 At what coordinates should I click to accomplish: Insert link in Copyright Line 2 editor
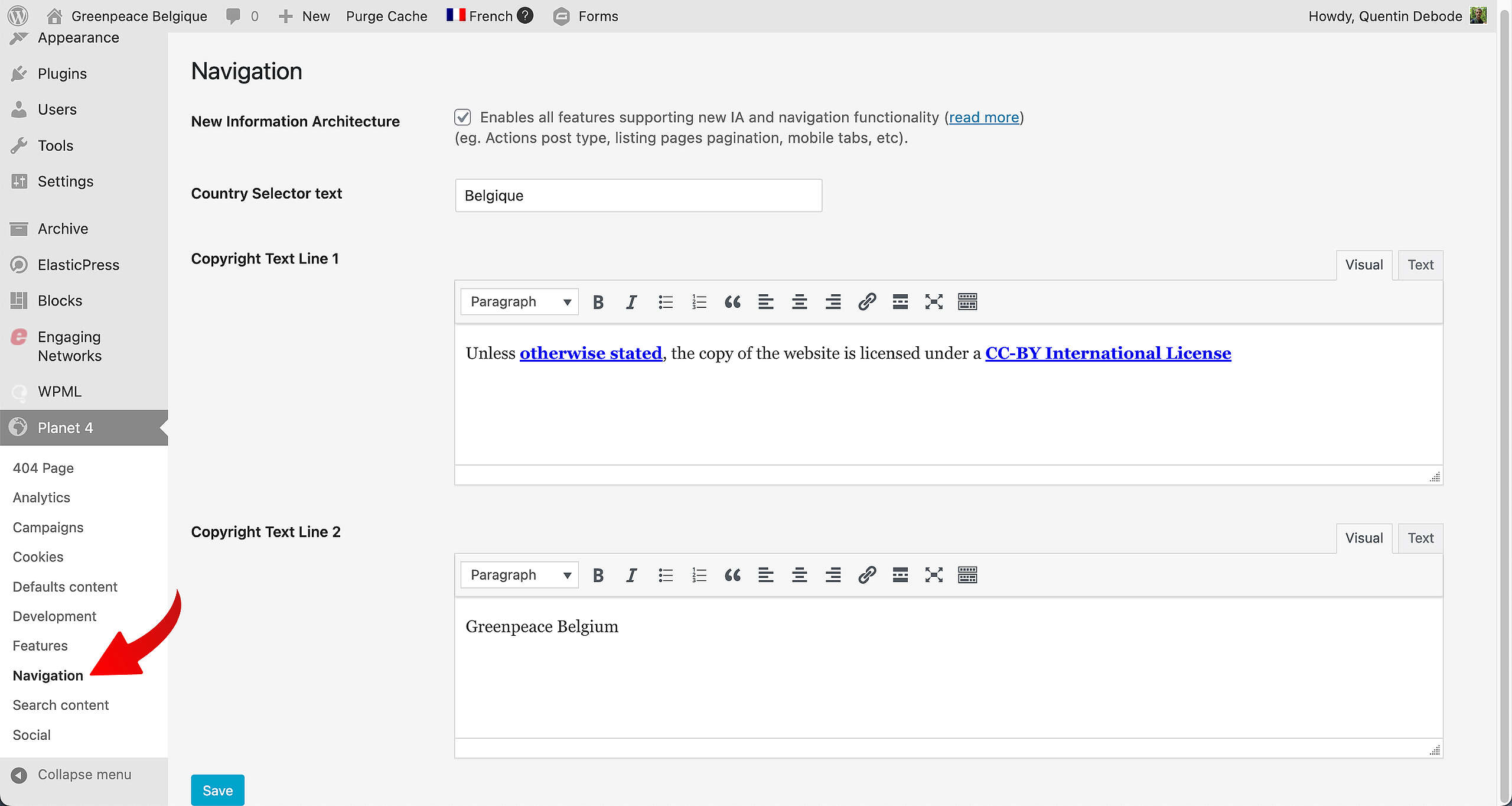point(867,575)
